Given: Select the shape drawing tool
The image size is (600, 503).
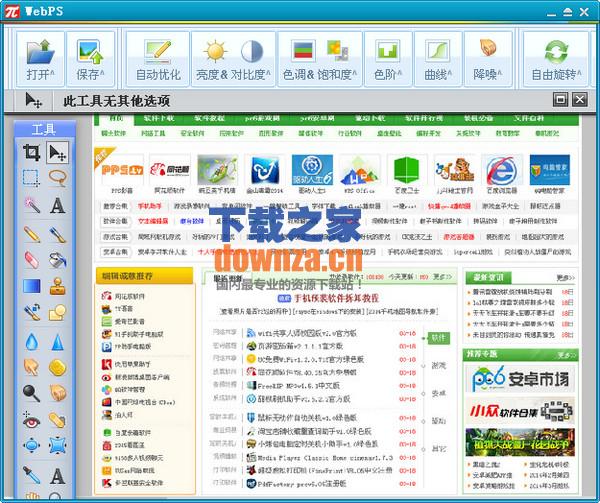Looking at the screenshot, I should (x=57, y=313).
